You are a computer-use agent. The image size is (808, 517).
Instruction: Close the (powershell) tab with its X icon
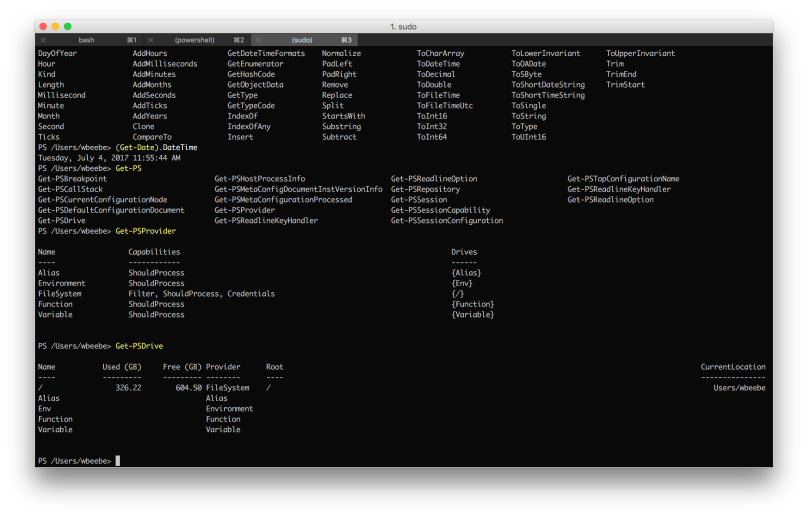(x=150, y=40)
